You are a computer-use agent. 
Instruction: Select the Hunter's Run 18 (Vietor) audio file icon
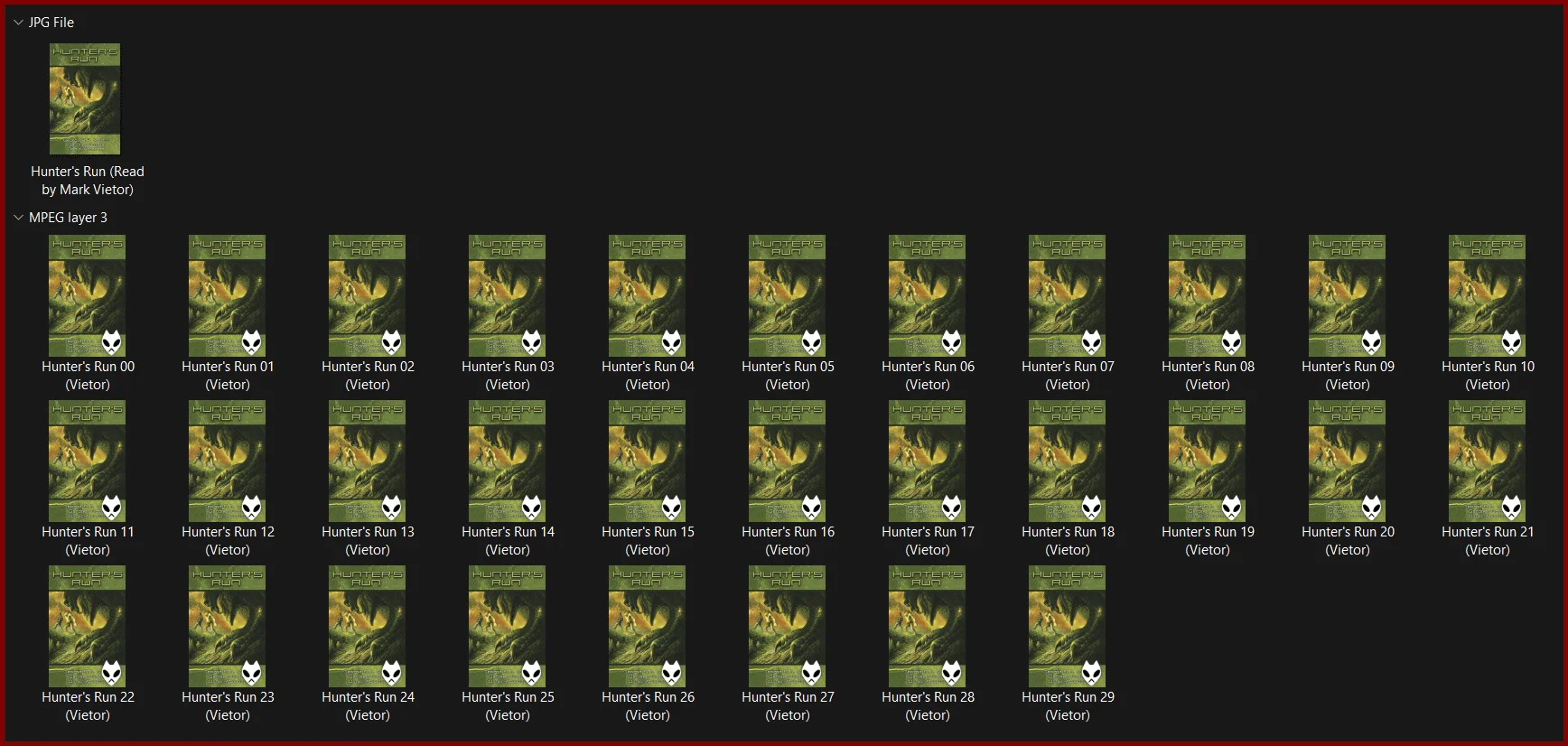pos(1068,462)
